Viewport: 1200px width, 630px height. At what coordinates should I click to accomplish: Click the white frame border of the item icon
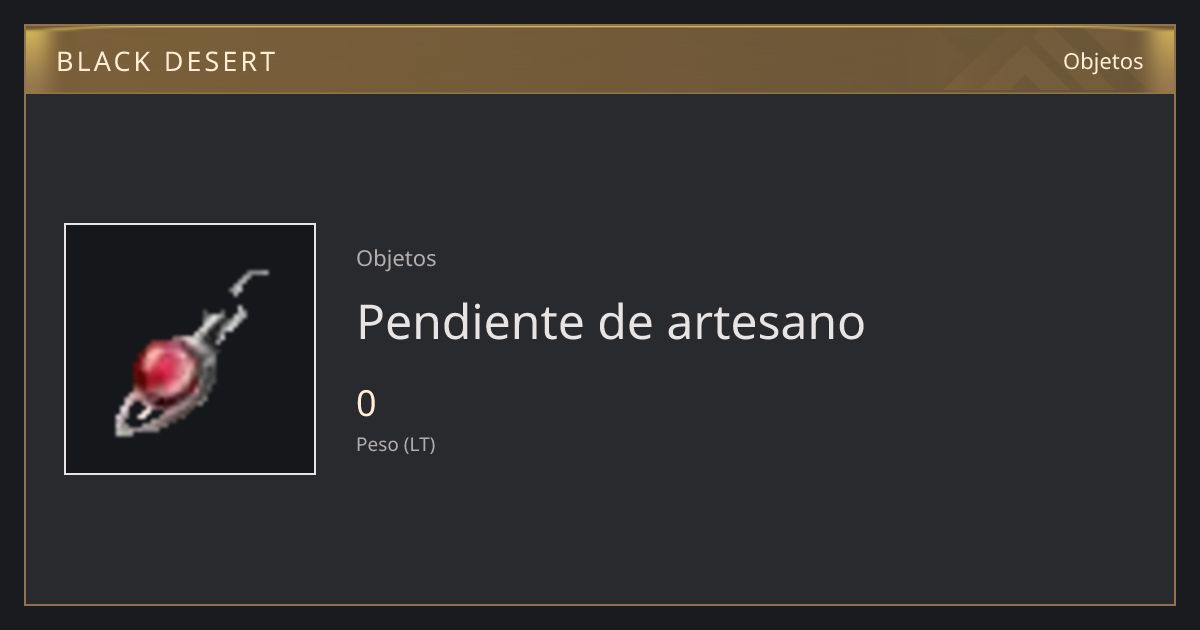(65, 349)
